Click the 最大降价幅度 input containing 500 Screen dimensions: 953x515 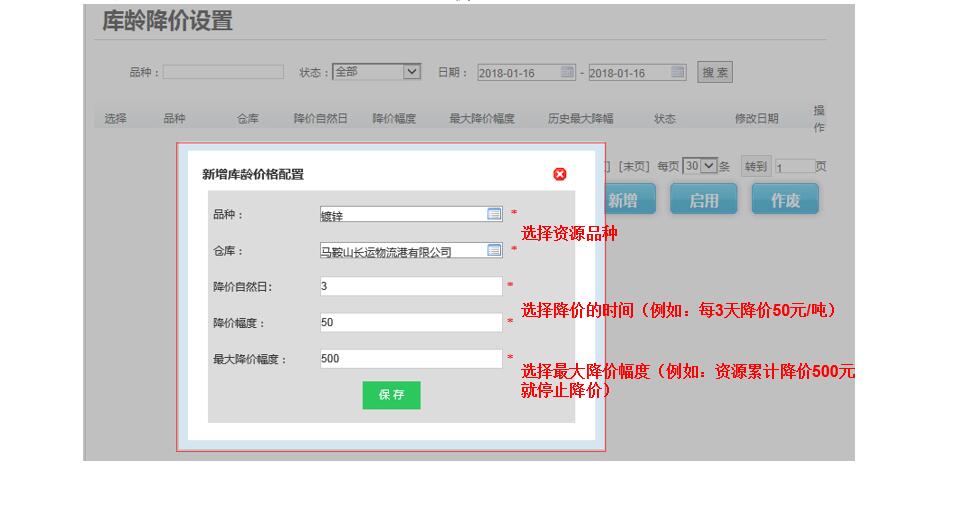410,359
